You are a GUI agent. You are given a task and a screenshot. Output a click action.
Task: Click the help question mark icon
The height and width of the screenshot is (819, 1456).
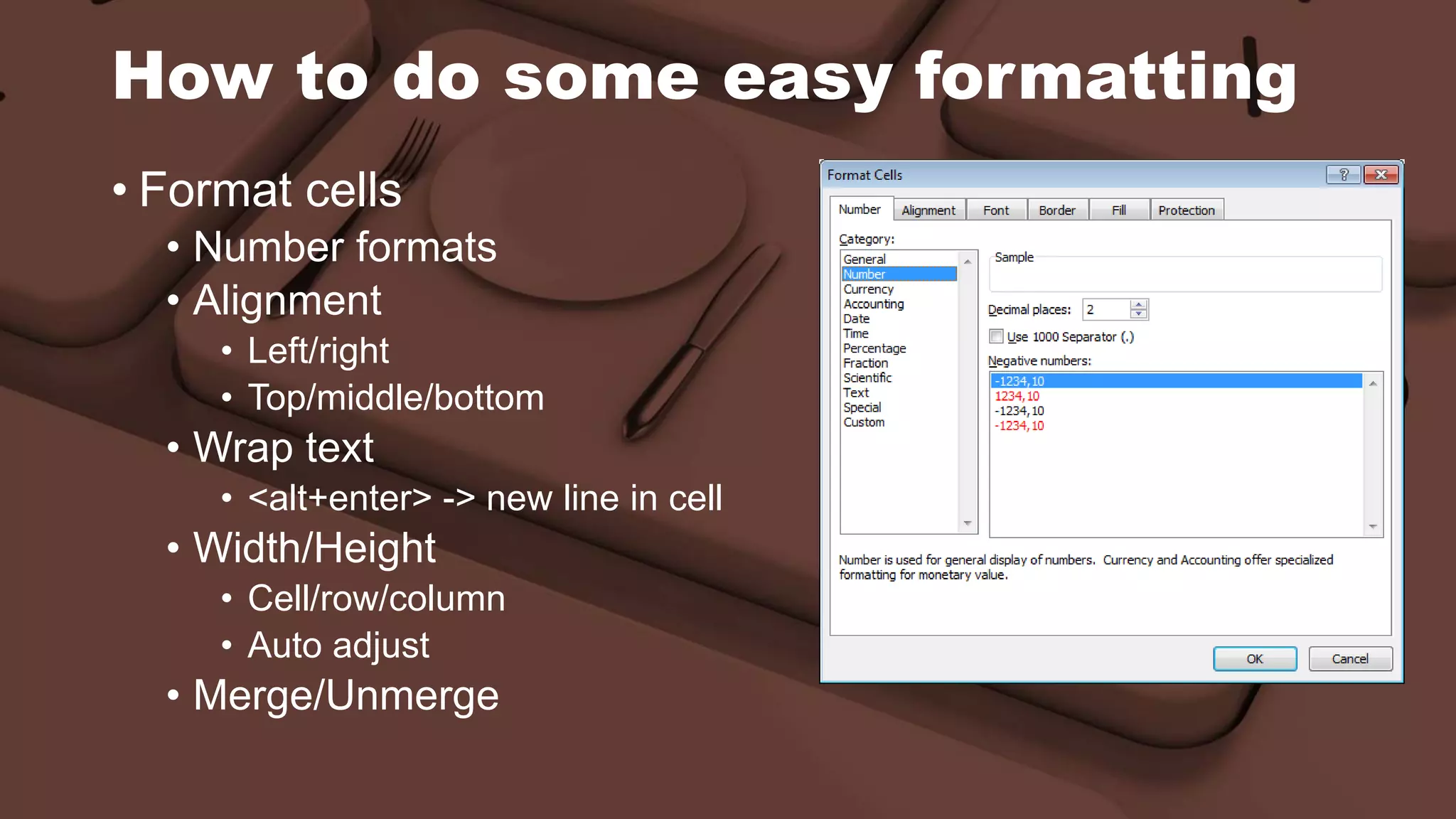(1343, 175)
